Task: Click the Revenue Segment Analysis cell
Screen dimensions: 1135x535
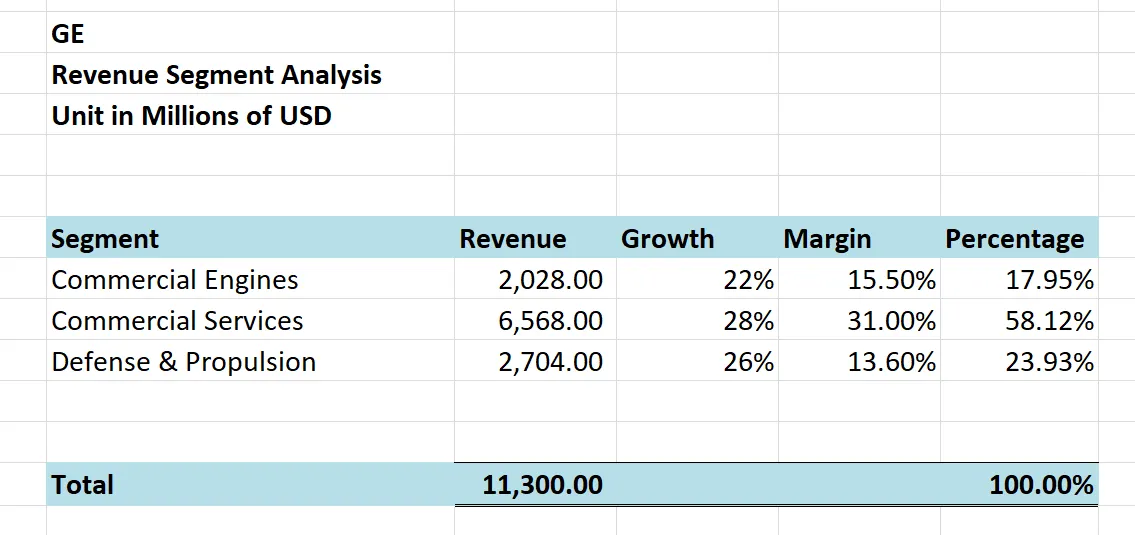Action: [216, 75]
